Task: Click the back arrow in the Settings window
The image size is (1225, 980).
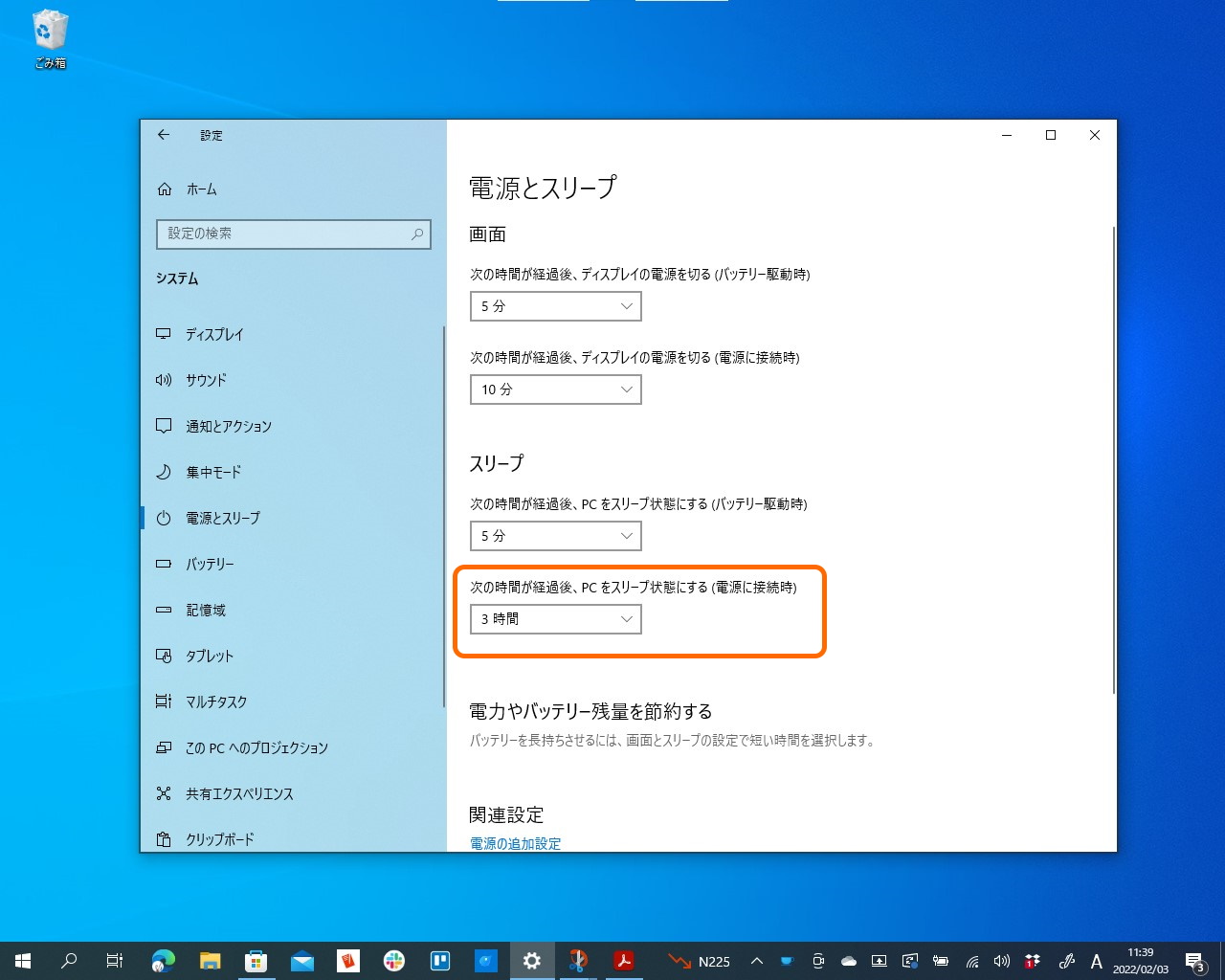Action: 164,135
